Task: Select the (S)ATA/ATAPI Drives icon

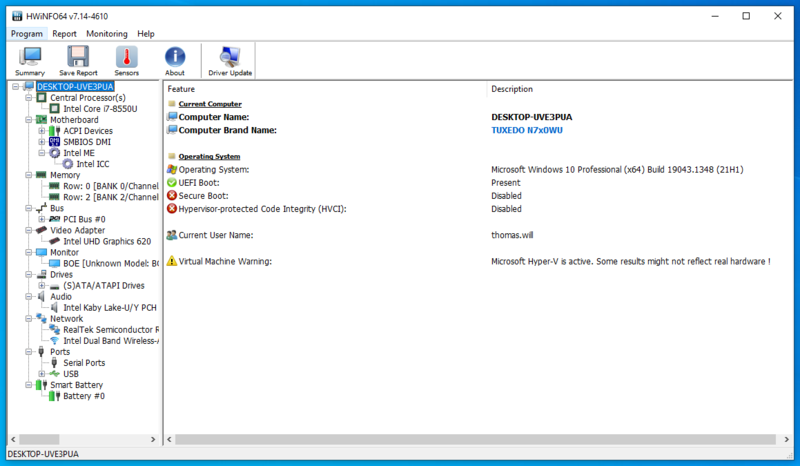Action: [x=55, y=286]
